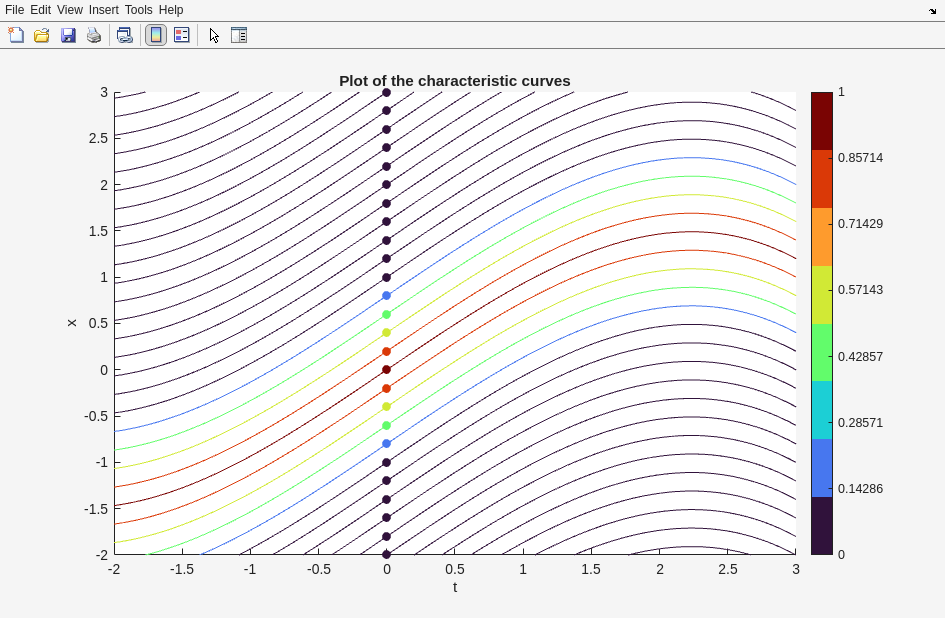Open a file with the folder icon
Screen dimensions: 945x618
coord(42,35)
